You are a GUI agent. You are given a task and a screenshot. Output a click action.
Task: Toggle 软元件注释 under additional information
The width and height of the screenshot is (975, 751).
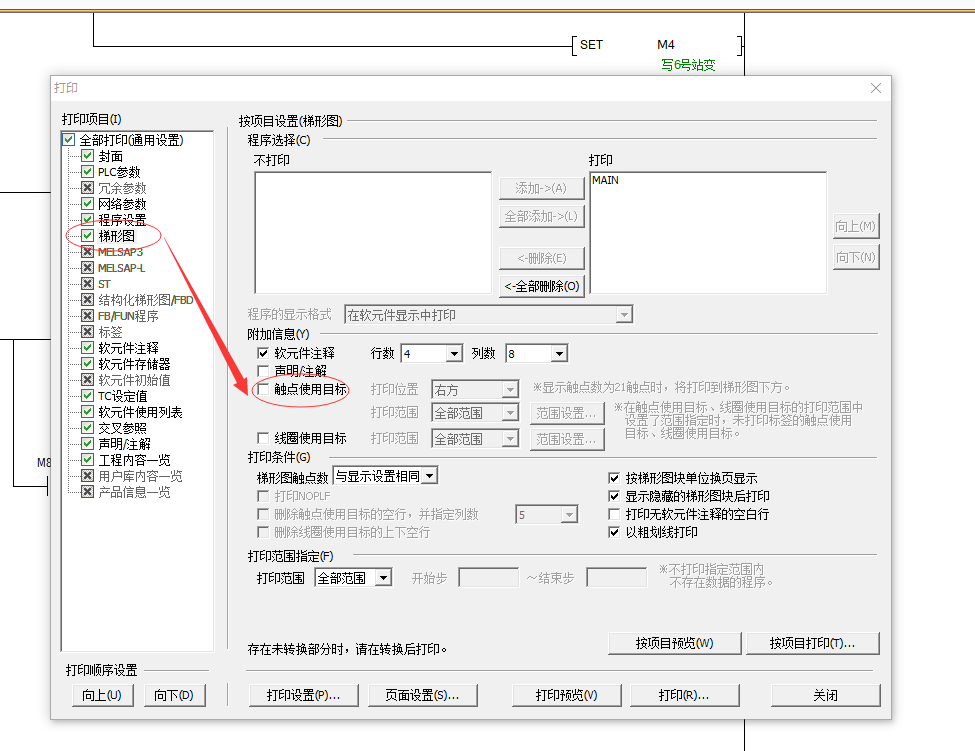(x=264, y=353)
